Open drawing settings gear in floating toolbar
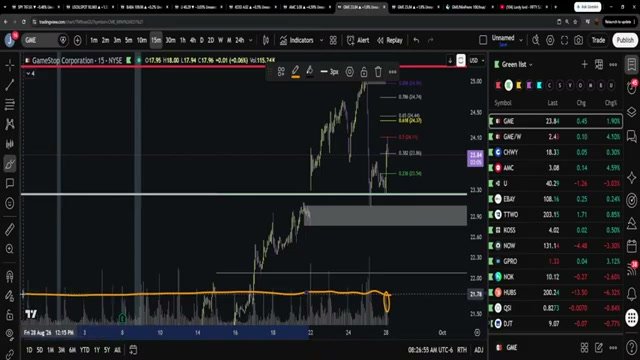This screenshot has height=360, width=640. click(349, 72)
